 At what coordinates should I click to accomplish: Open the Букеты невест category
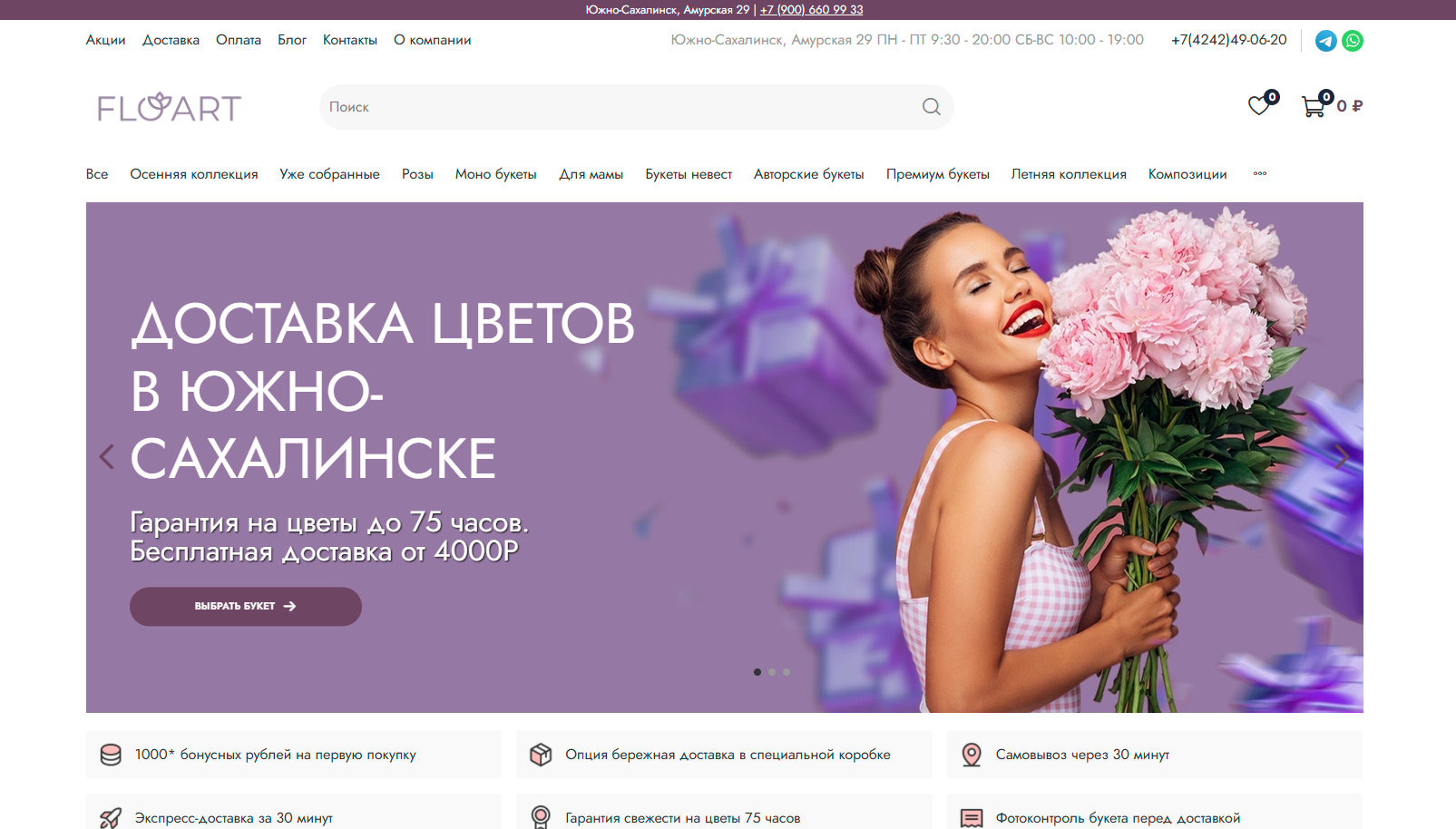tap(689, 174)
